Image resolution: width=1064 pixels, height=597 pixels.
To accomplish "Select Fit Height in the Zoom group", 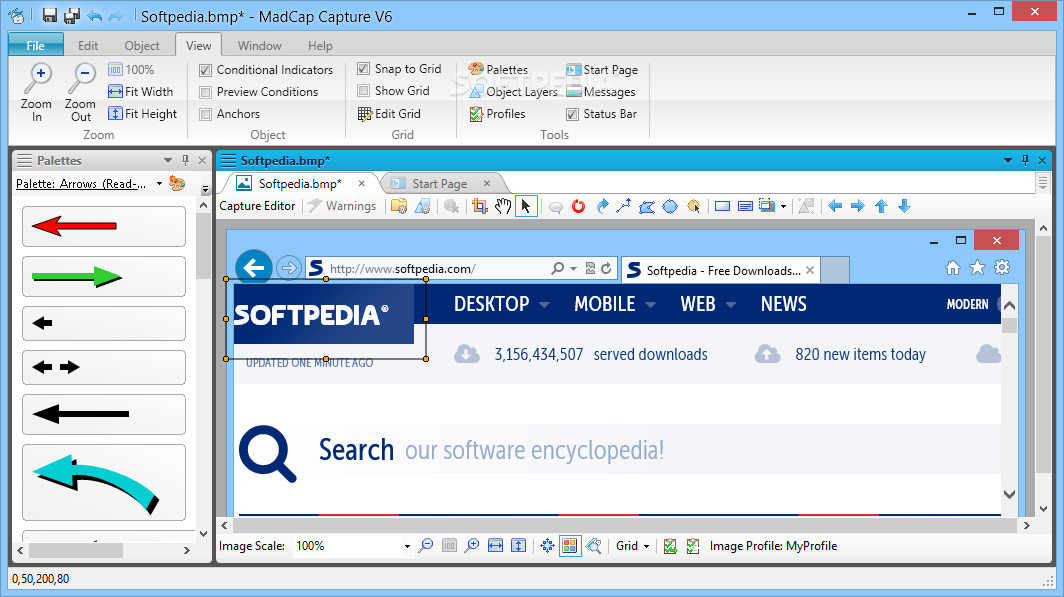I will click(142, 114).
